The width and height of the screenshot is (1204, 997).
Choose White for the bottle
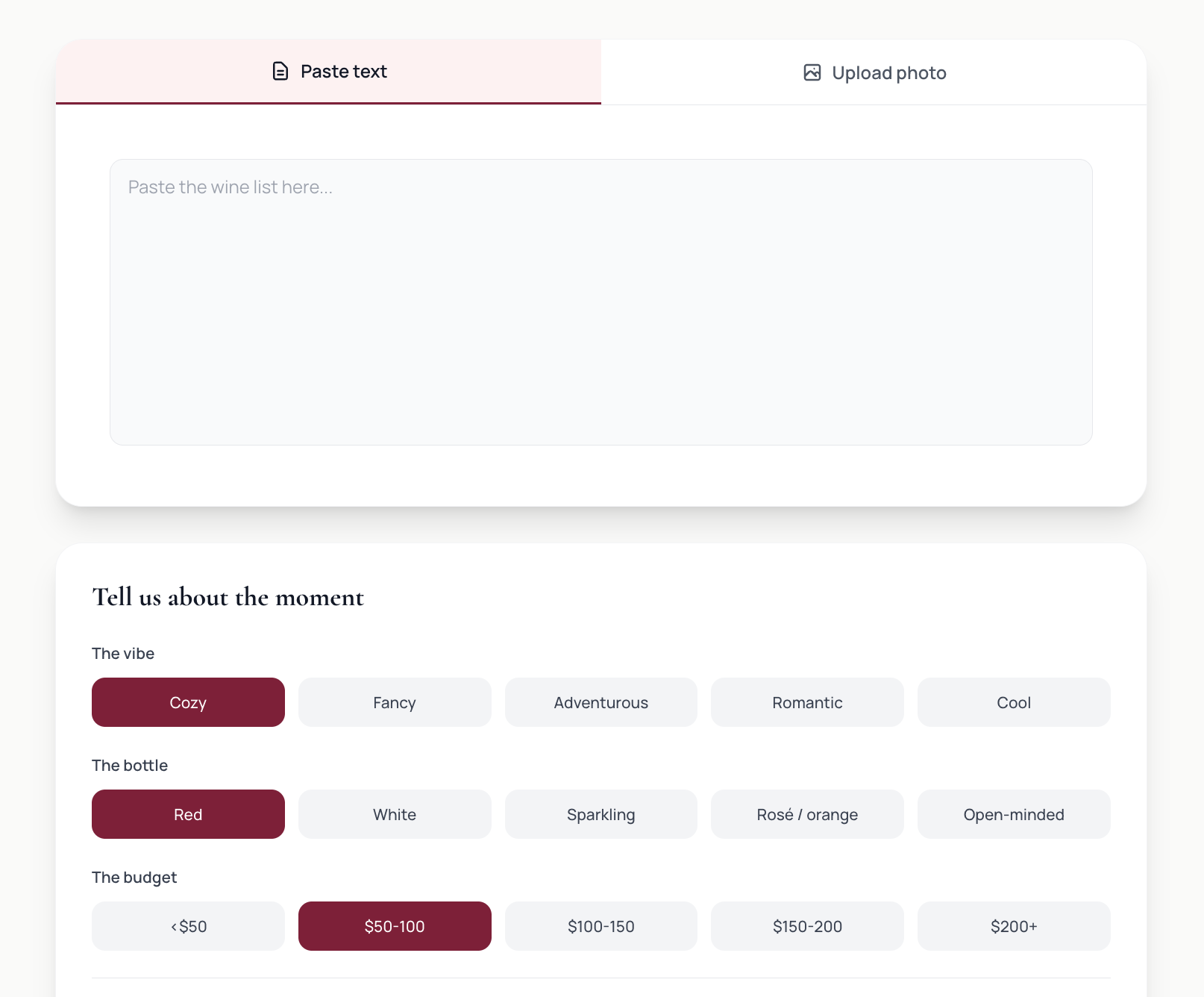click(395, 814)
